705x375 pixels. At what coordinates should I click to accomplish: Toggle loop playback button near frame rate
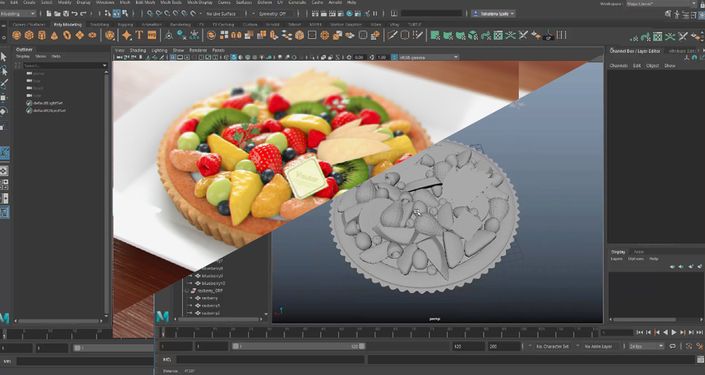click(x=673, y=346)
